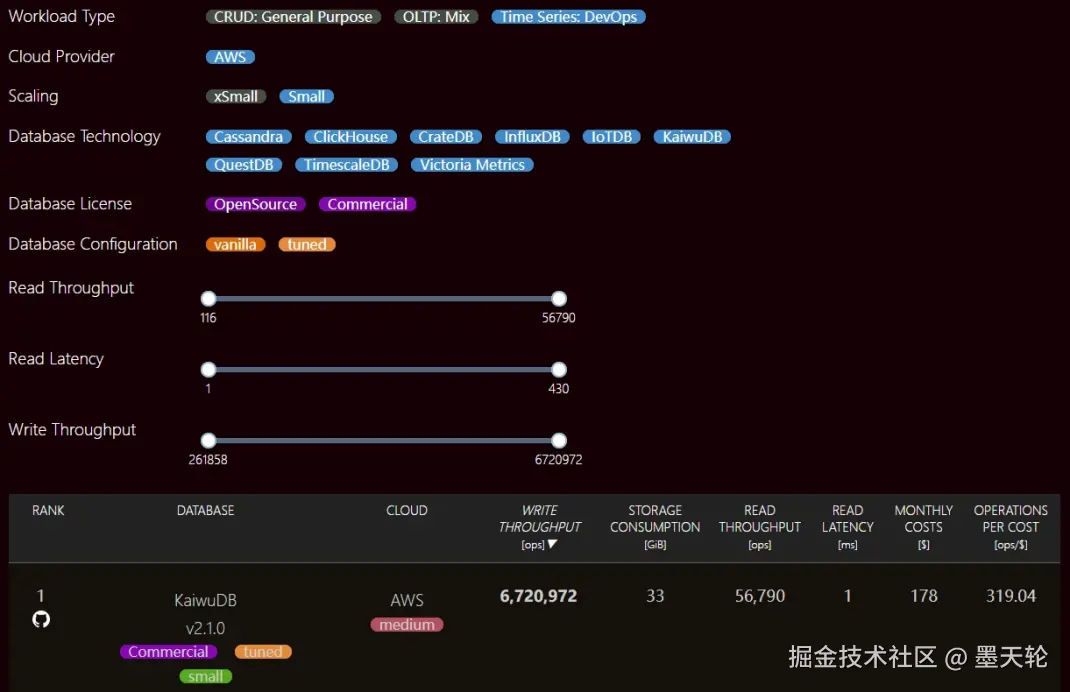Open the GitHub icon under rank 1

41,619
